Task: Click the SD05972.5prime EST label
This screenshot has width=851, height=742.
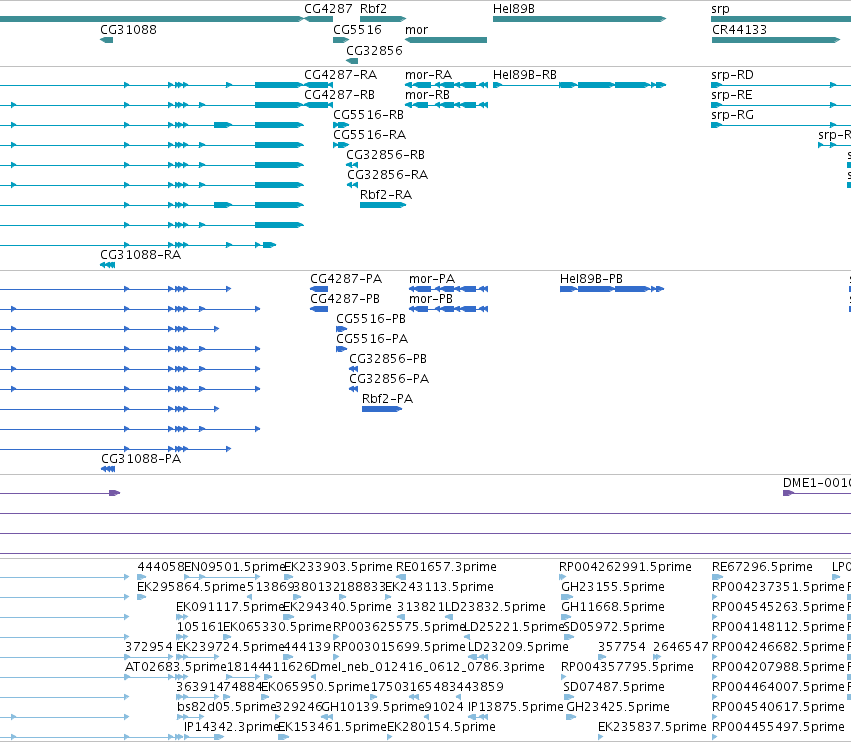Action: [x=614, y=627]
